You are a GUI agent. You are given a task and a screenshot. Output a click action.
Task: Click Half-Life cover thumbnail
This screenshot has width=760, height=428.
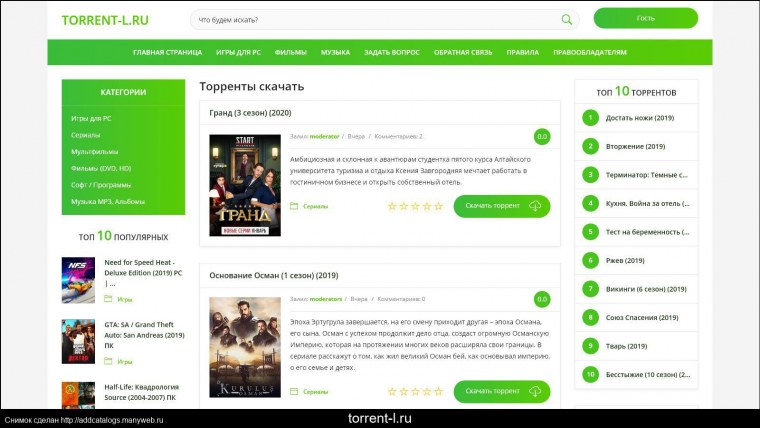pyautogui.click(x=78, y=395)
